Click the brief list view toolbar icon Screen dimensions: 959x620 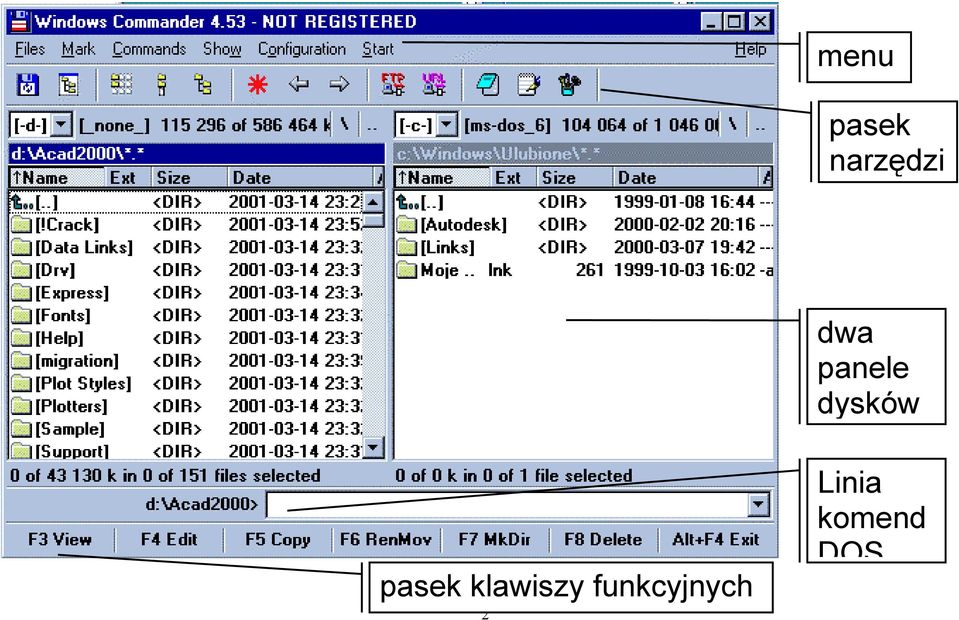point(162,84)
